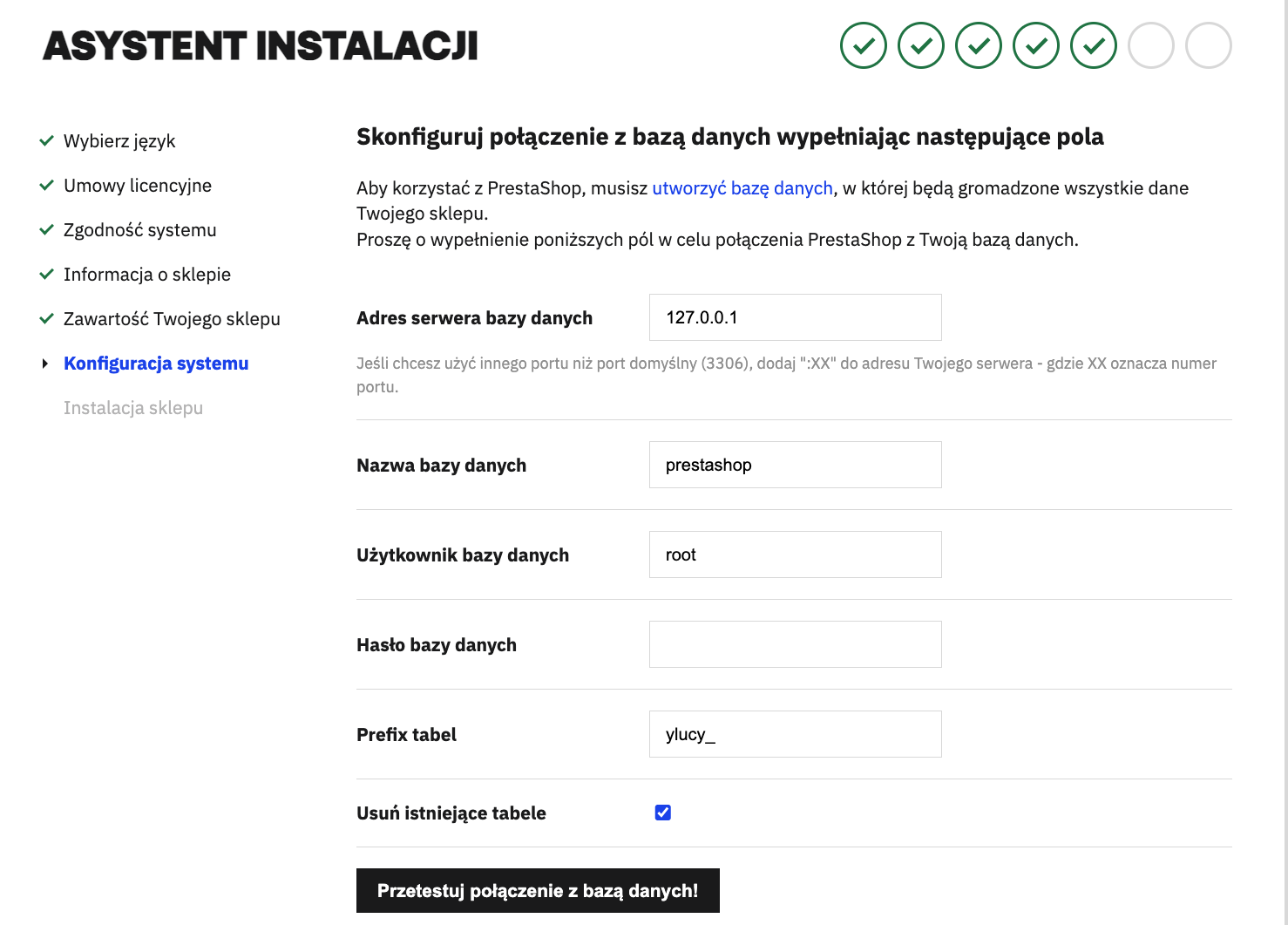The width and height of the screenshot is (1288, 925).
Task: Go to the Zgodność systemu step
Action: tap(140, 230)
